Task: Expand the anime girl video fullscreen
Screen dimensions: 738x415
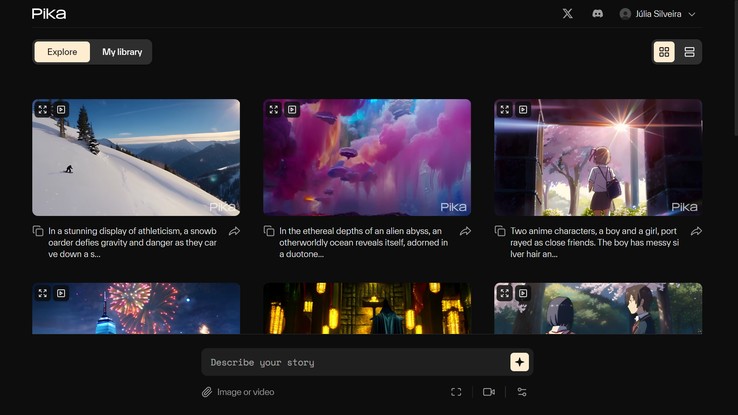Action: click(x=505, y=110)
